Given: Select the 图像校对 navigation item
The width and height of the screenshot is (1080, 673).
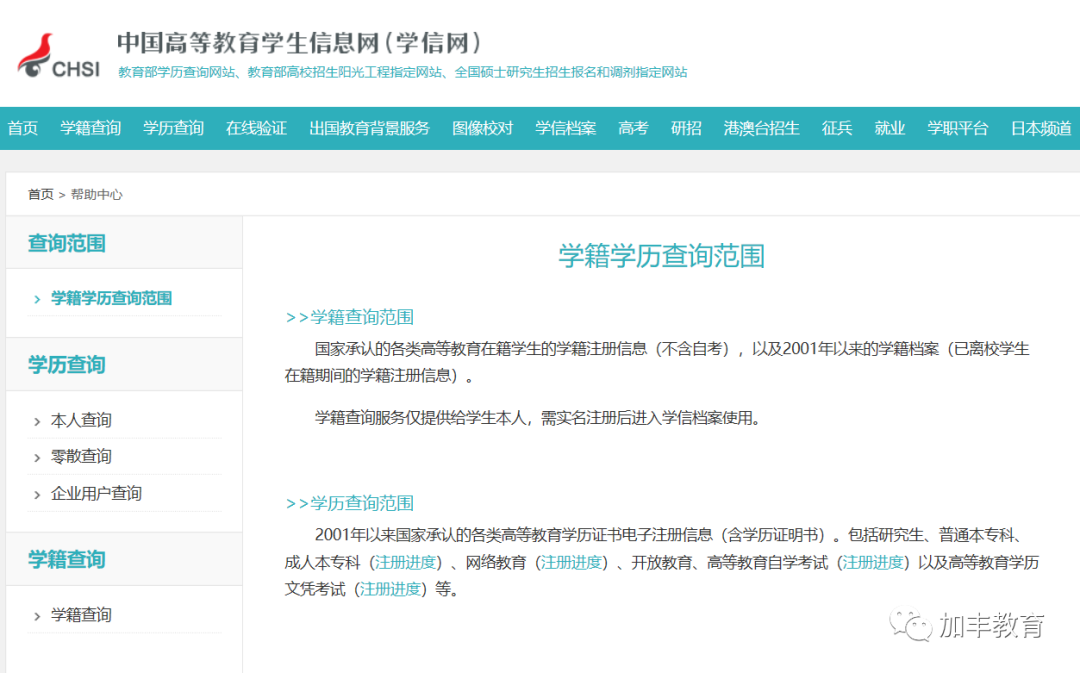Looking at the screenshot, I should point(483,128).
